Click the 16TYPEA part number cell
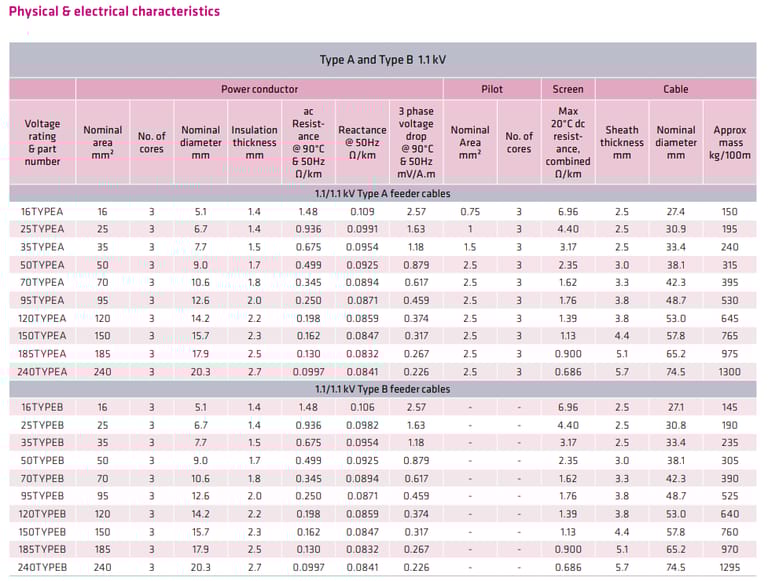768x581 pixels. pos(42,212)
